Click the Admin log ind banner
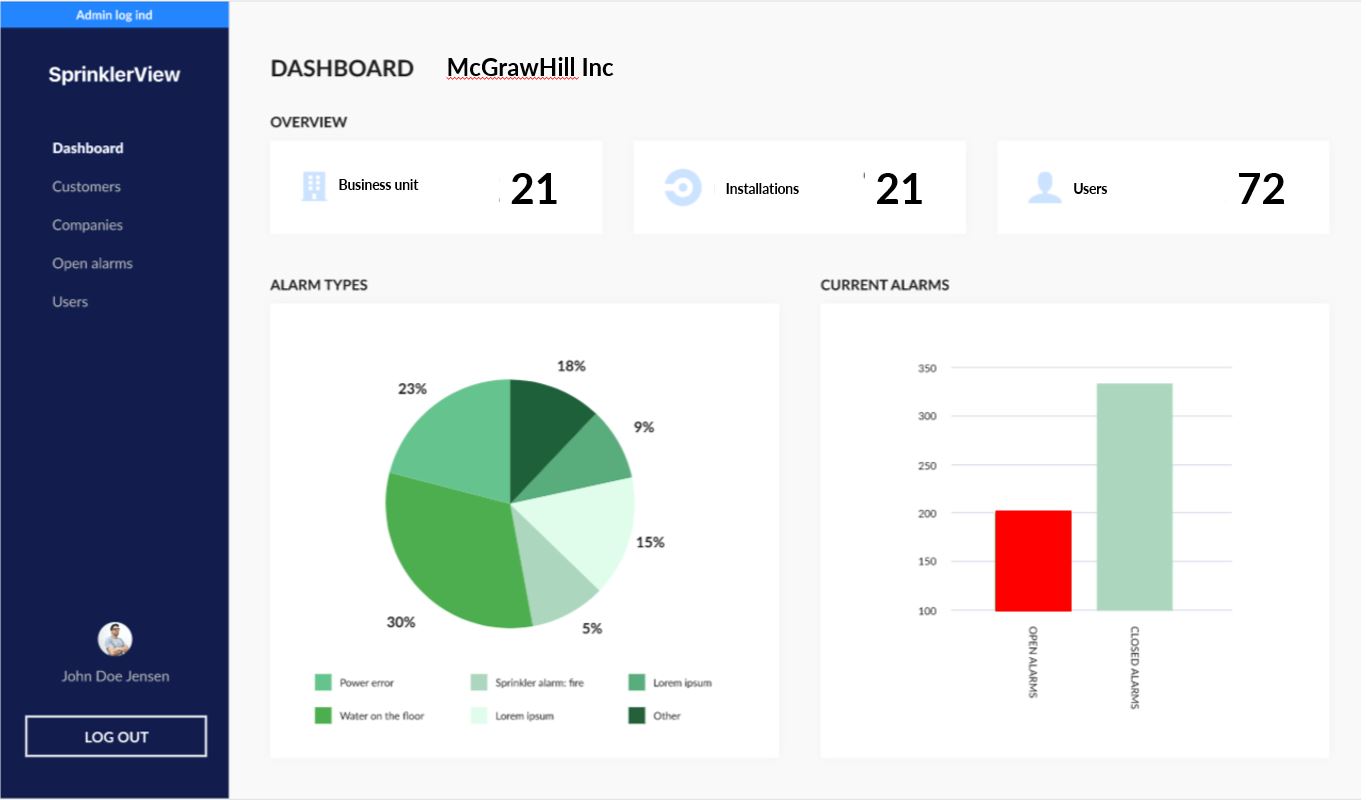This screenshot has height=800, width=1367. (114, 15)
